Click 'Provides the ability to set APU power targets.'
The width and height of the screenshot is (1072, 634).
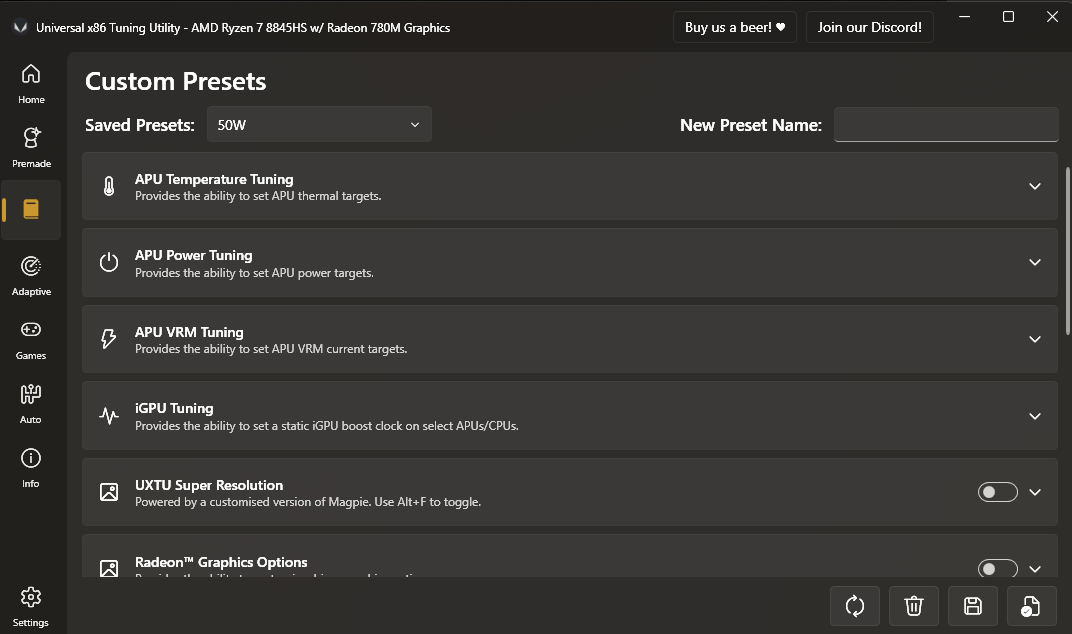[x=254, y=273]
